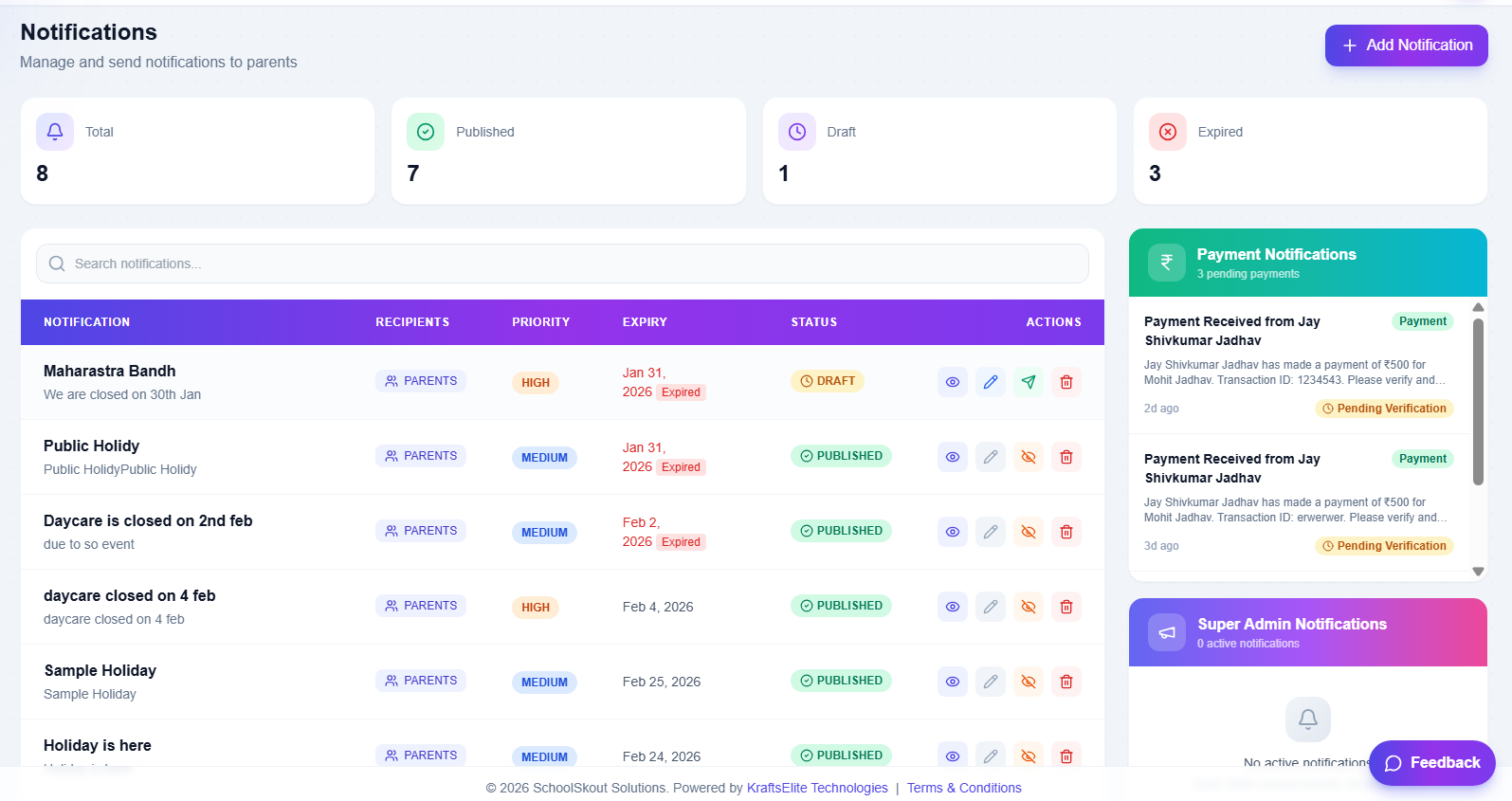Delete the Public Holidy notification
This screenshot has height=801, width=1512.
[1066, 457]
